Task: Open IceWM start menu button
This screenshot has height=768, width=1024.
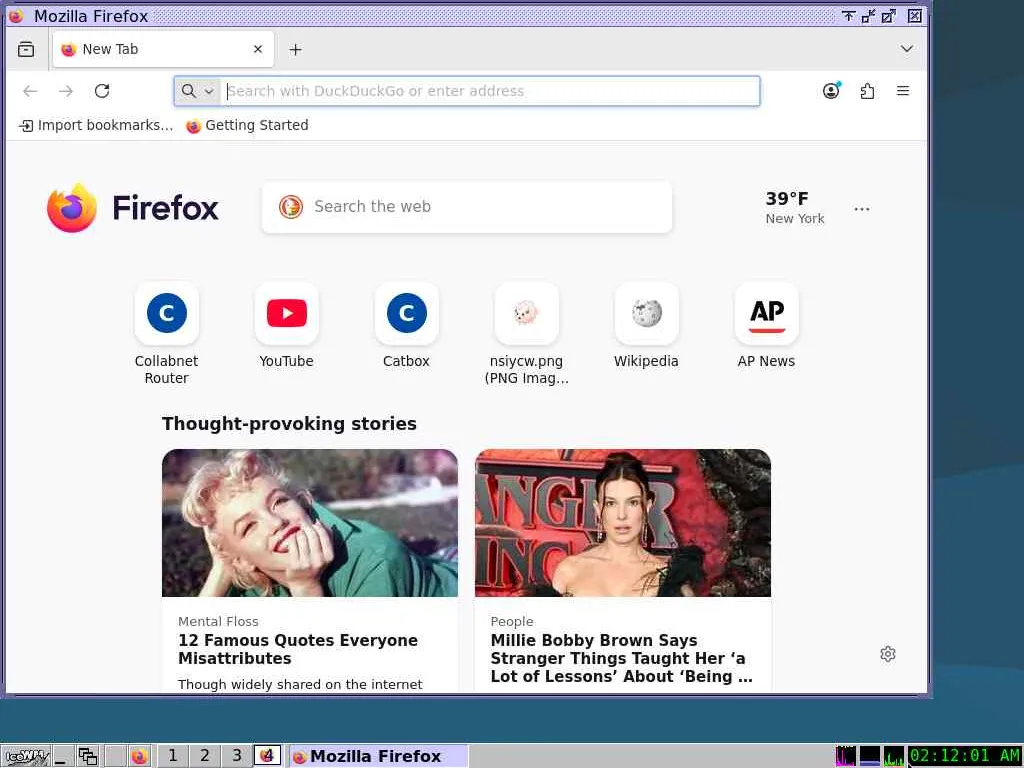Action: pos(26,756)
